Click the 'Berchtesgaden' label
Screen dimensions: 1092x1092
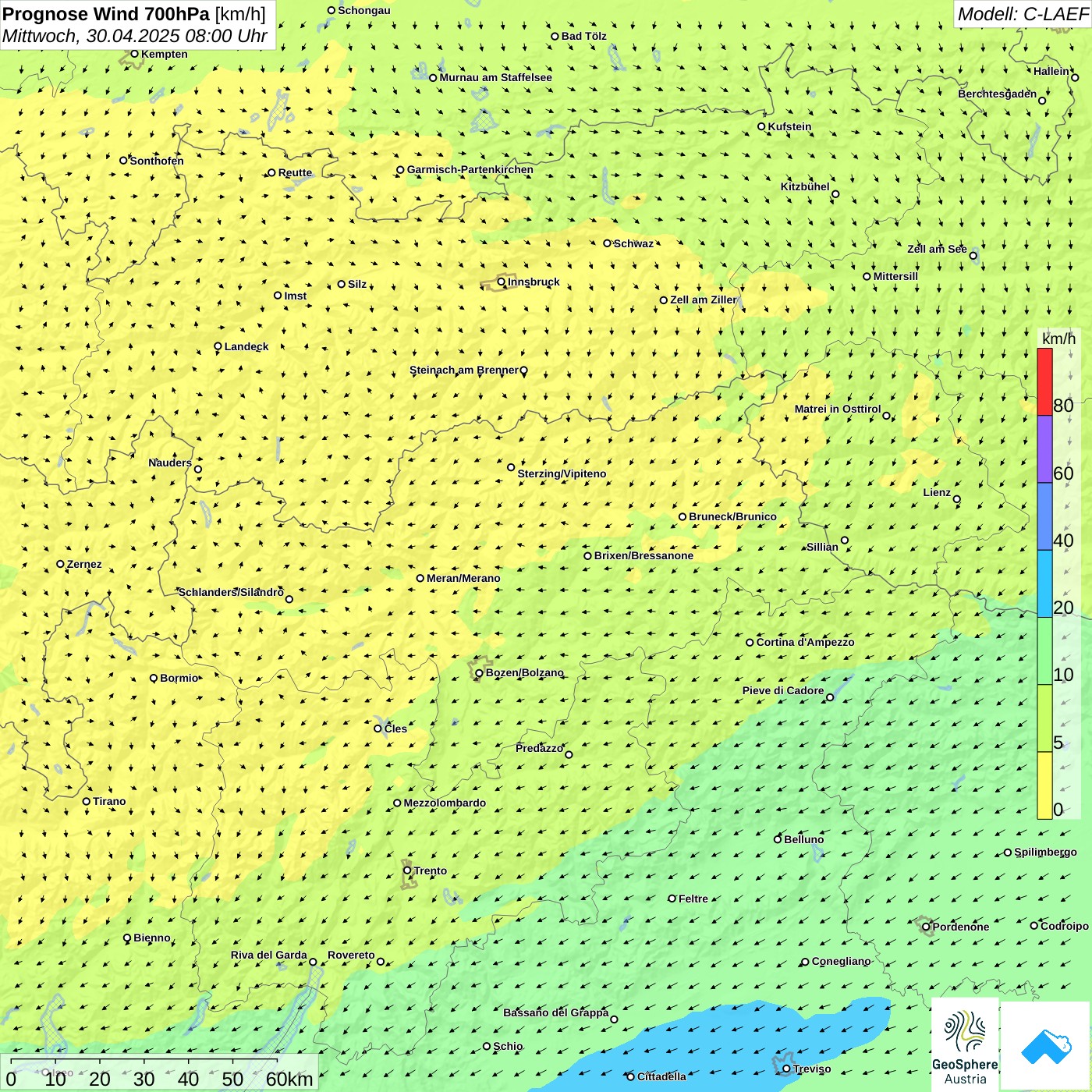click(x=998, y=94)
